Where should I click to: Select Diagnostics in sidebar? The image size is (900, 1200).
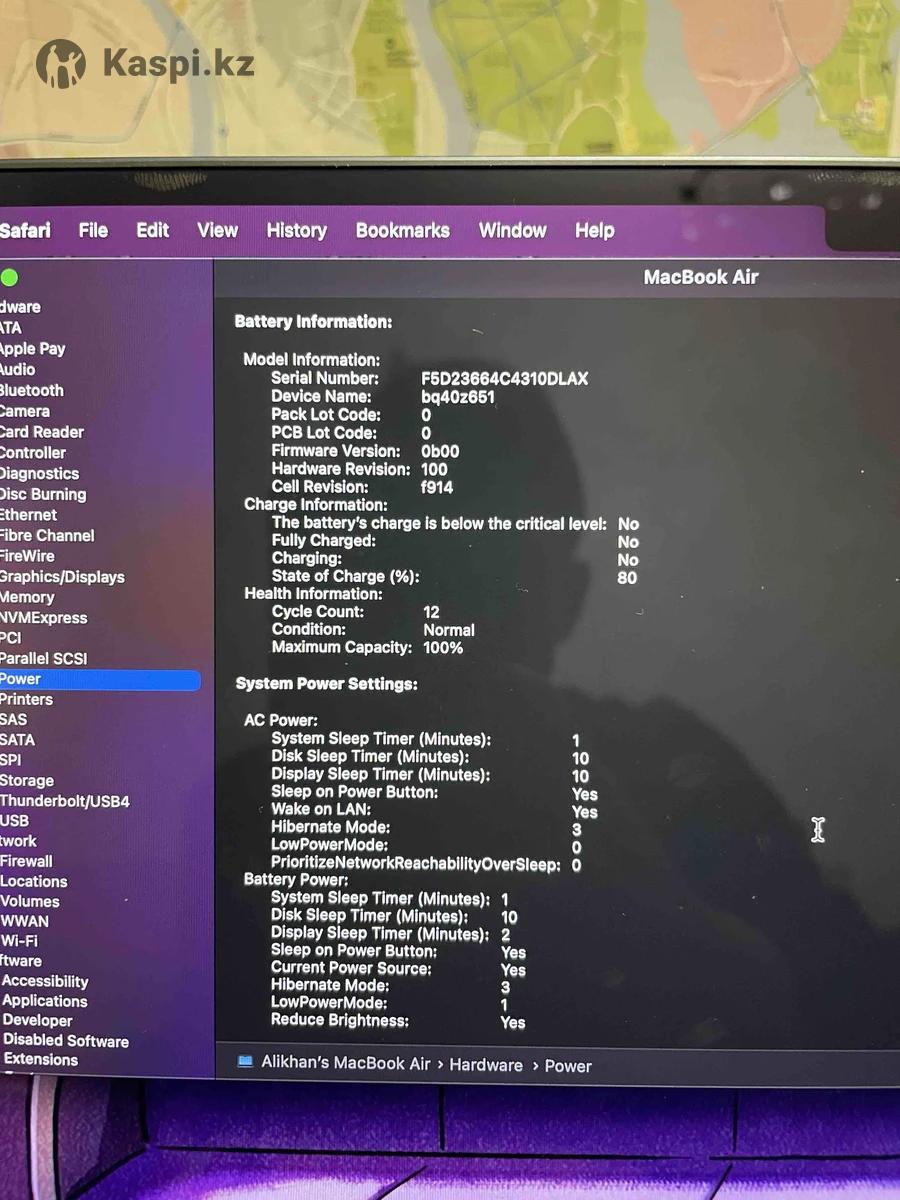(x=39, y=473)
